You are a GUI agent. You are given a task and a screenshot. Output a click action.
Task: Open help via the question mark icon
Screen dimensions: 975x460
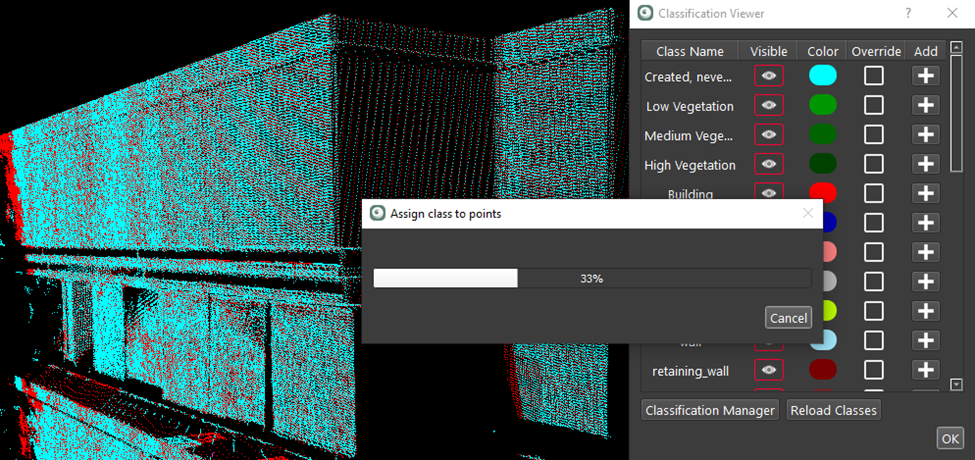[908, 13]
